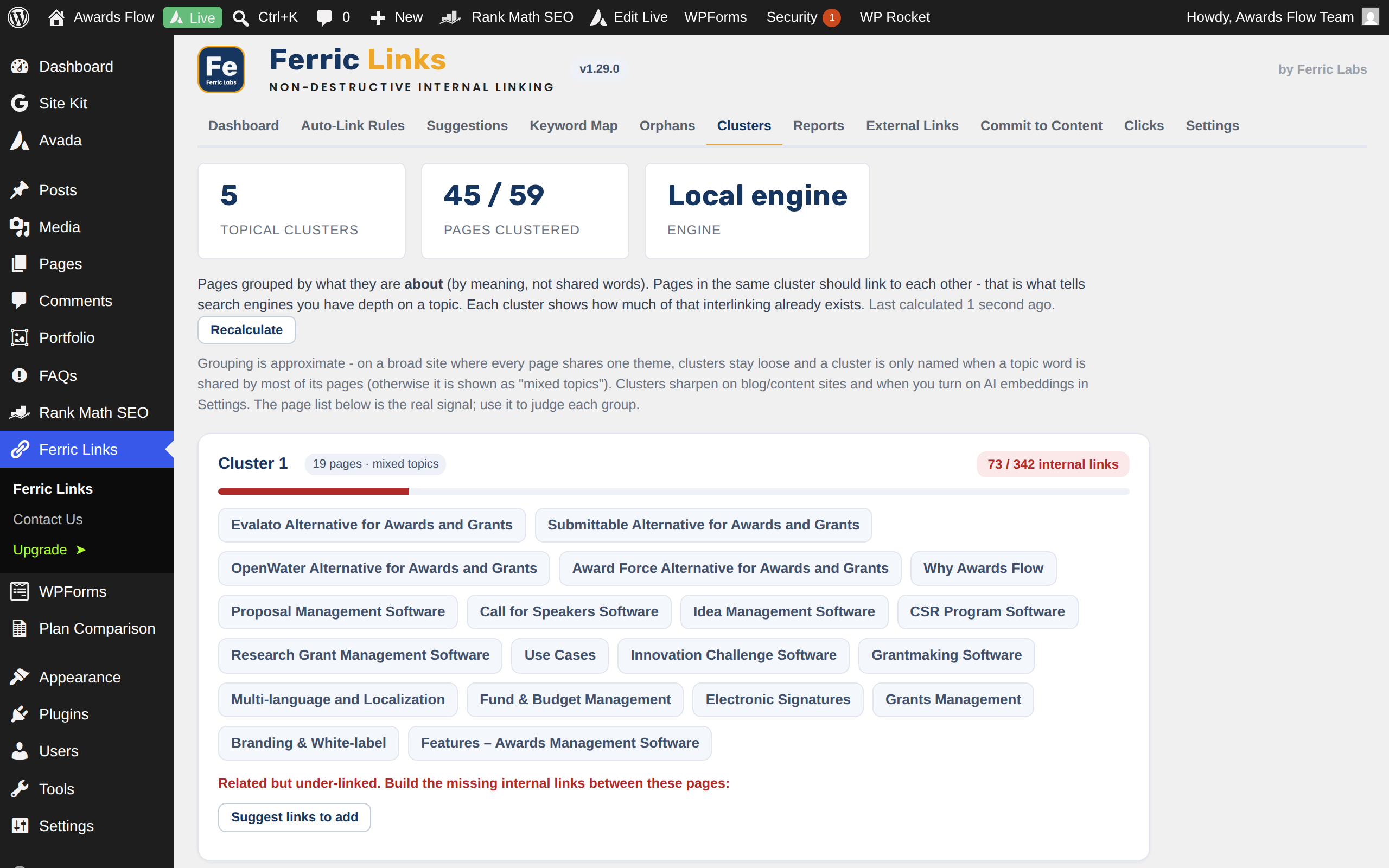Click the Pages icon in sidebar
This screenshot has height=868, width=1389.
pos(20,264)
